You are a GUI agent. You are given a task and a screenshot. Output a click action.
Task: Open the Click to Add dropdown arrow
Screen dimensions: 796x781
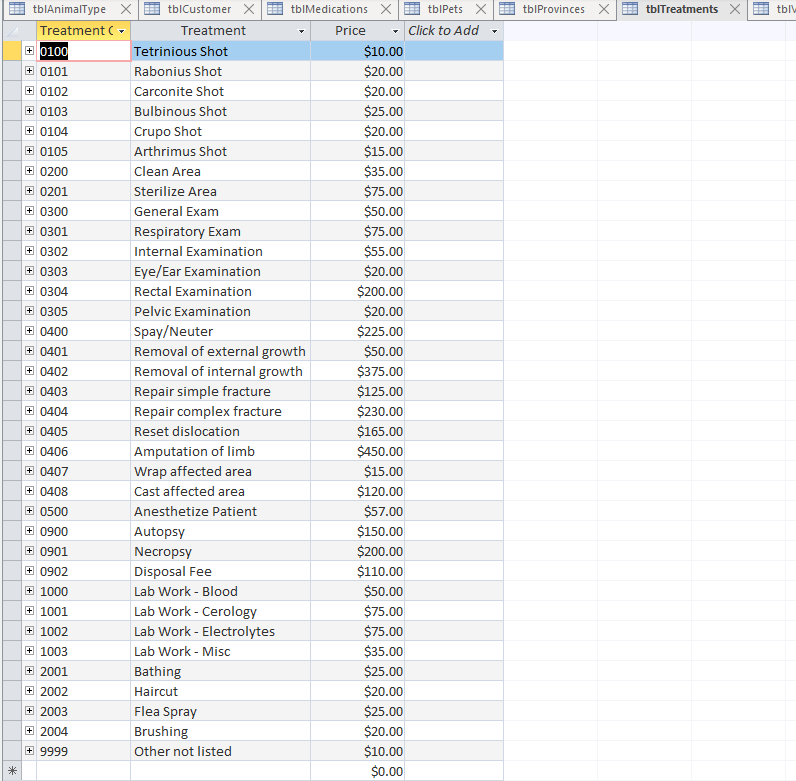(x=494, y=31)
